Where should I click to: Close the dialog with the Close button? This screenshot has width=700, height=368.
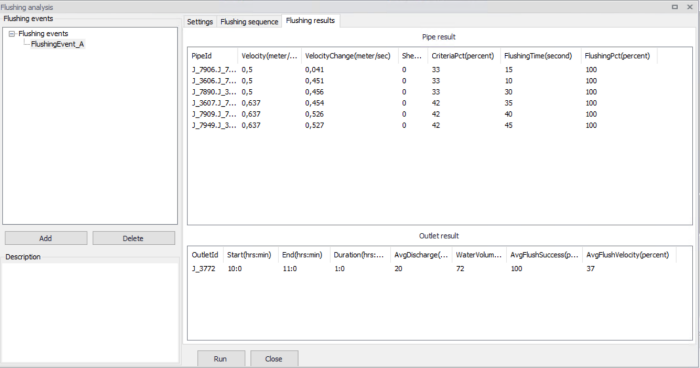(x=273, y=358)
